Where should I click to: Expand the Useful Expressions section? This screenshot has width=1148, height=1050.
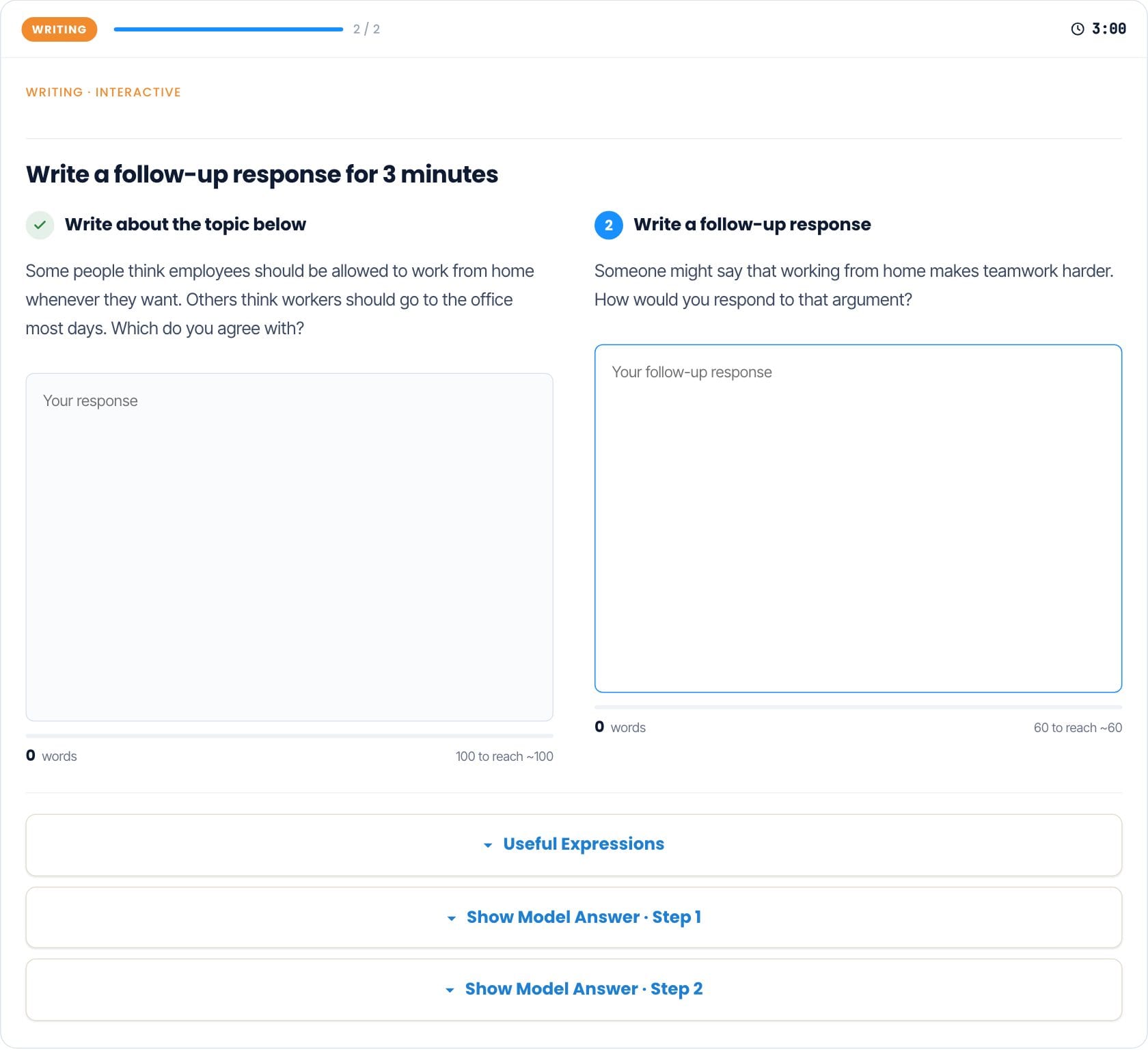click(x=574, y=845)
